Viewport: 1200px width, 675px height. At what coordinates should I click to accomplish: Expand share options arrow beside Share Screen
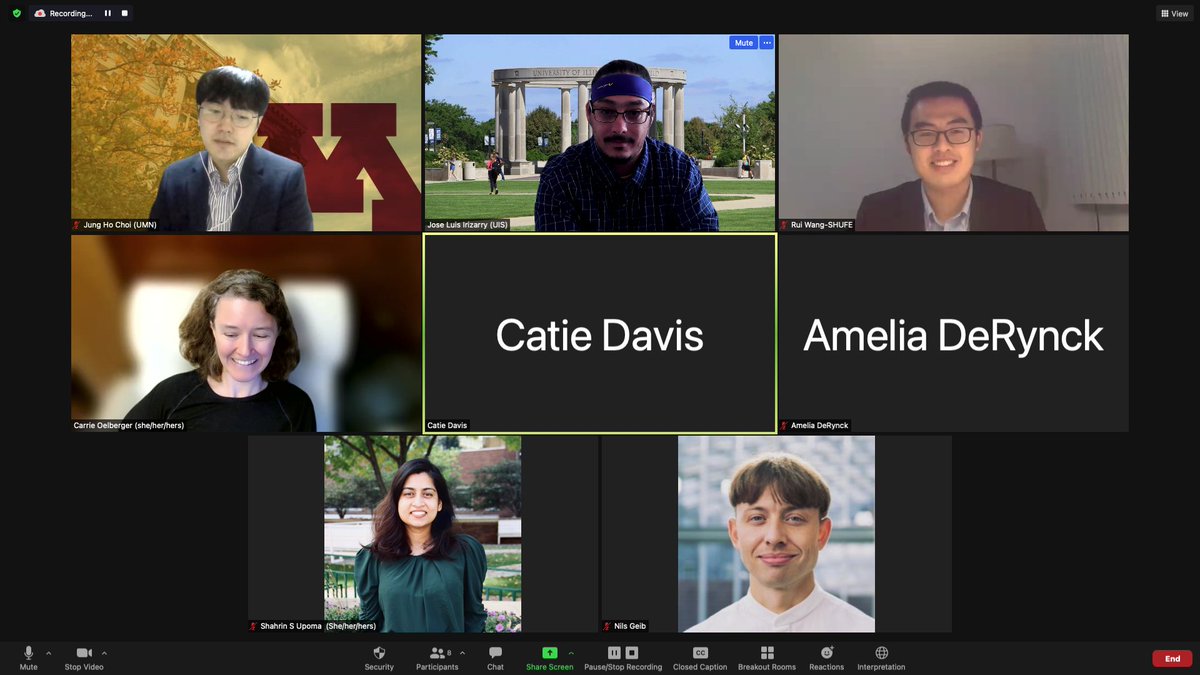pyautogui.click(x=571, y=653)
